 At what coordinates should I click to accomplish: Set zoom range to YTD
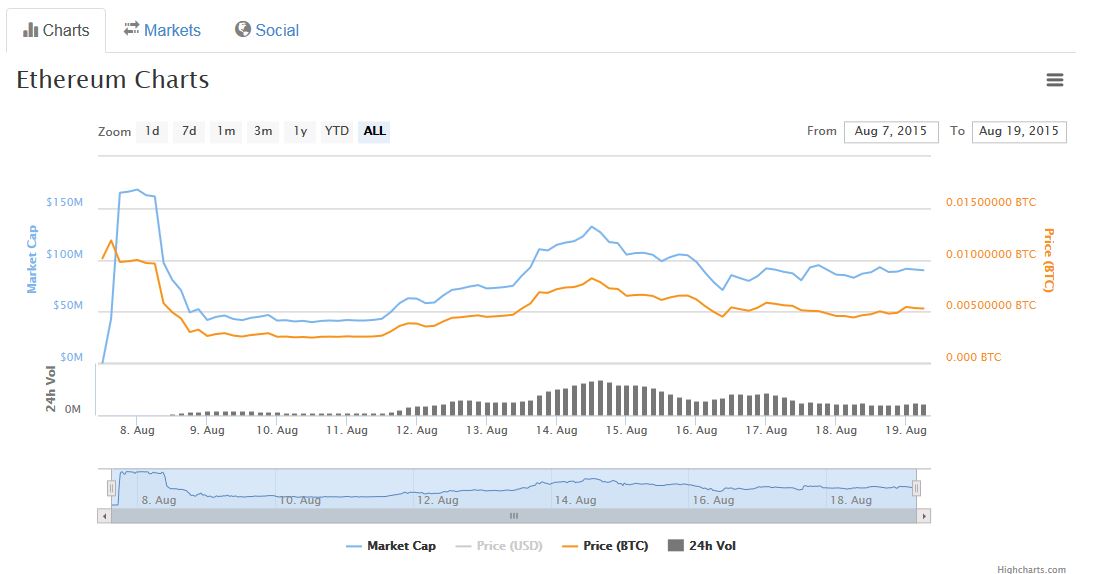pos(337,131)
